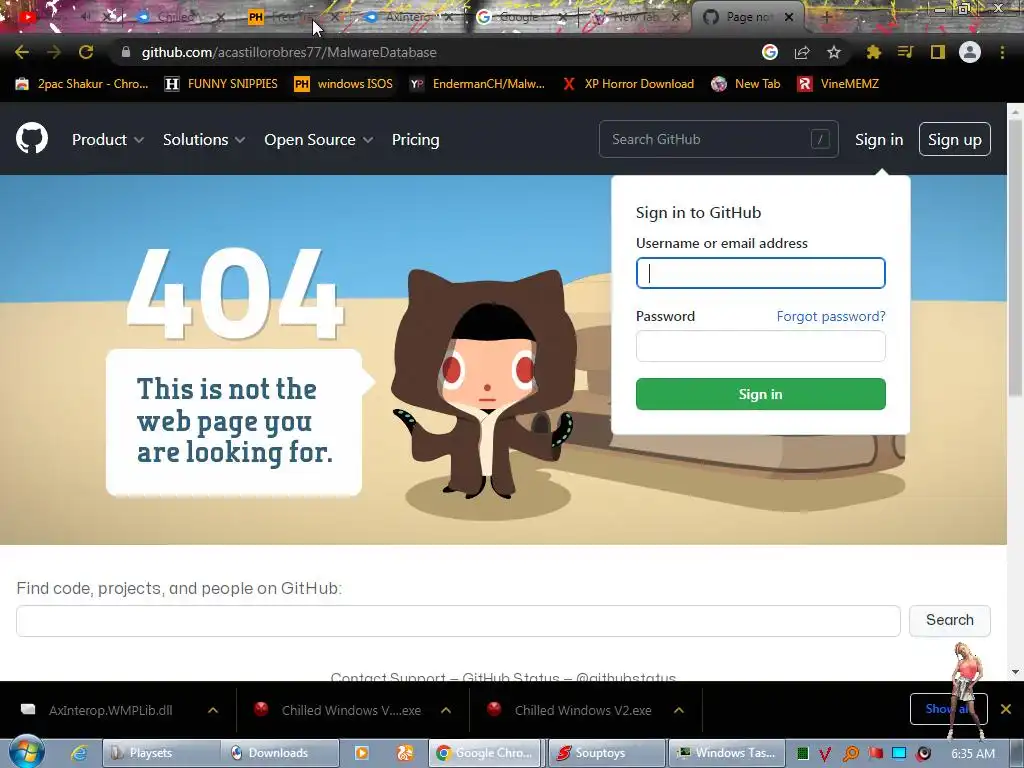Image resolution: width=1024 pixels, height=768 pixels.
Task: Click the red flag tray icon
Action: click(x=875, y=754)
